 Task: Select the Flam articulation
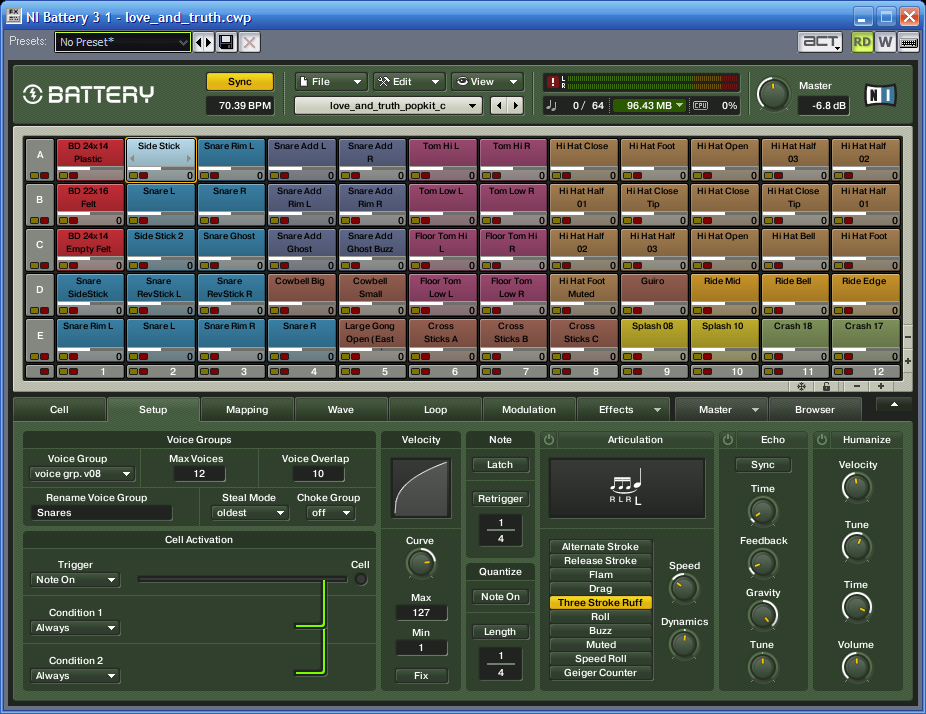click(600, 575)
